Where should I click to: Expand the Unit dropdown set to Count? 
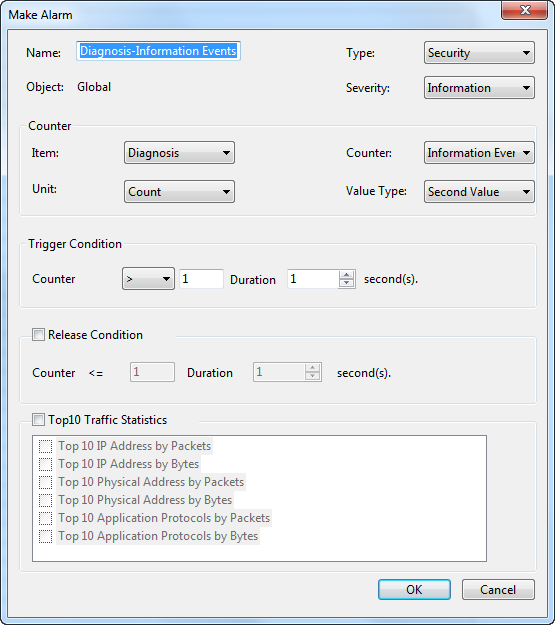[179, 192]
